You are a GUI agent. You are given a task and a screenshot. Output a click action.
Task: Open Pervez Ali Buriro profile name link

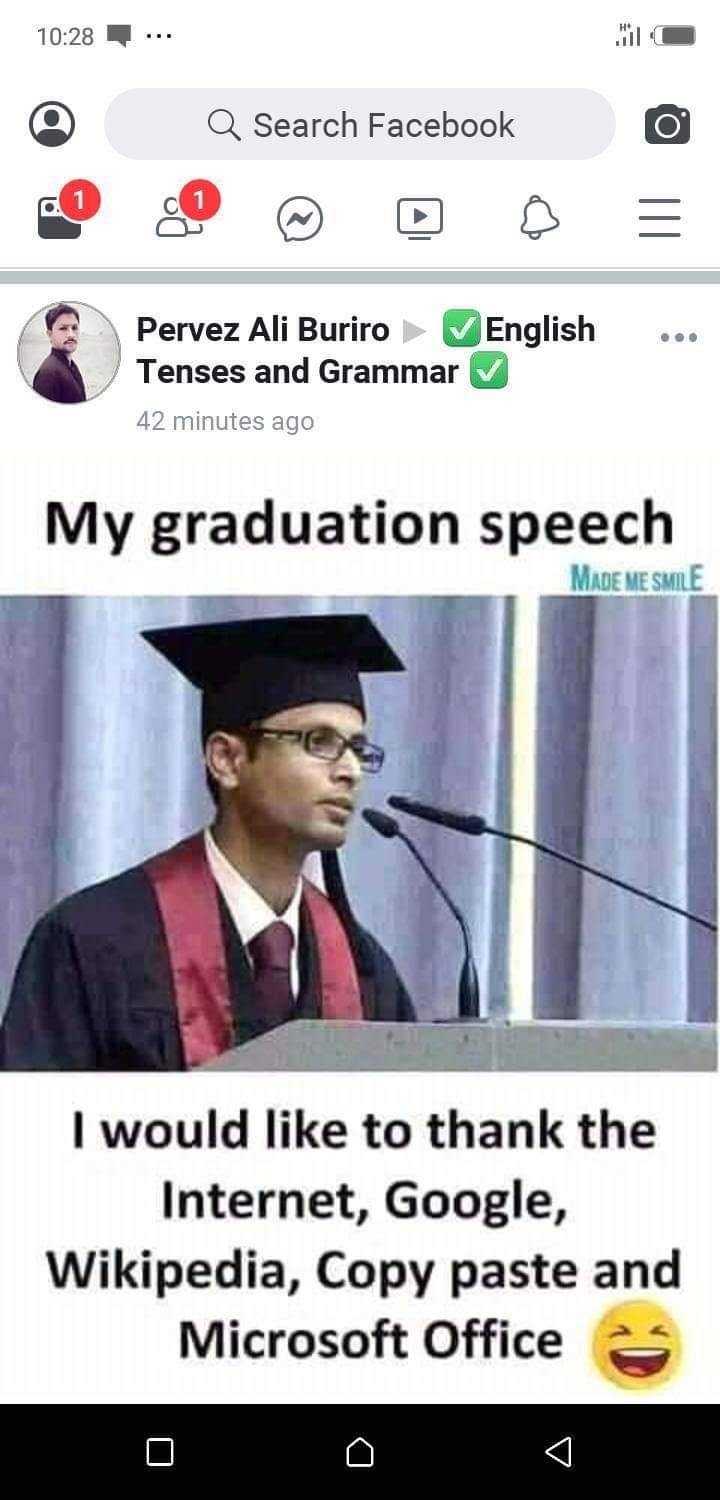coord(263,329)
